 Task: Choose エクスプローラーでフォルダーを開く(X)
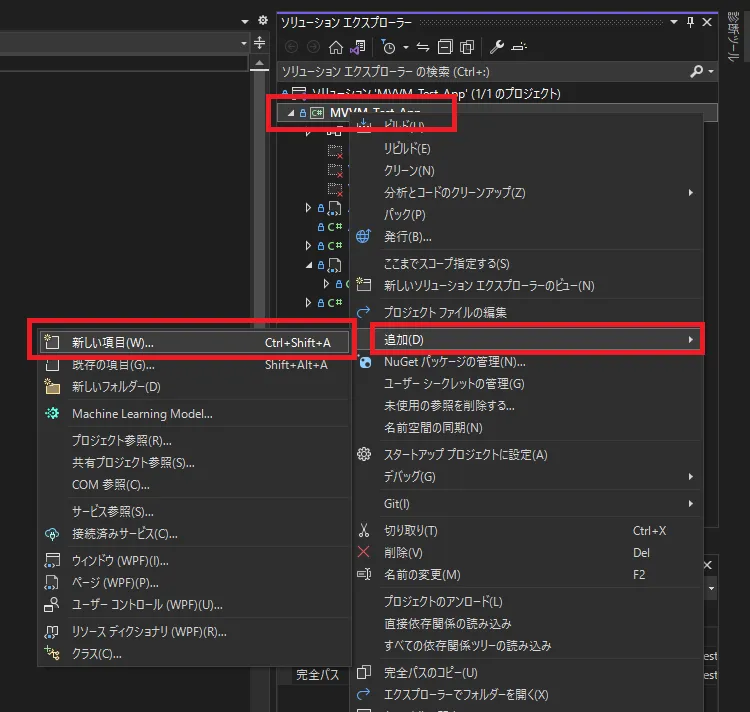tap(528, 695)
